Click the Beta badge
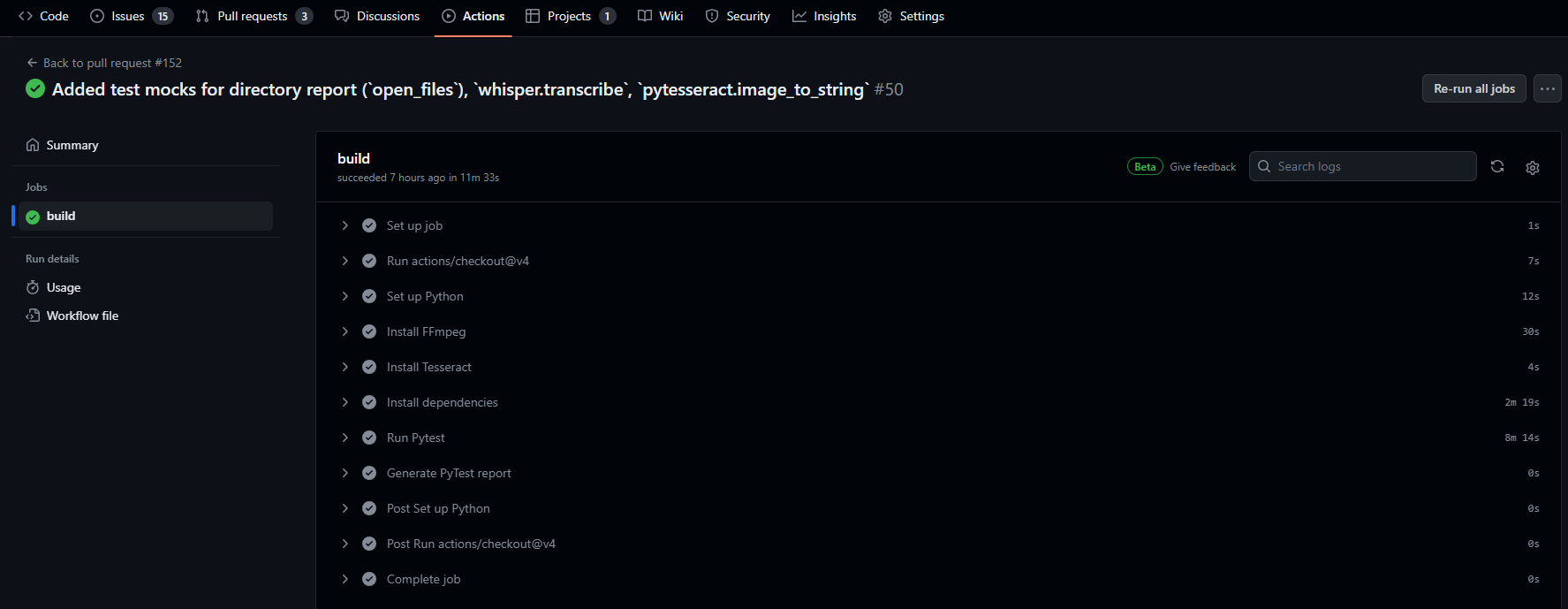 [x=1145, y=166]
